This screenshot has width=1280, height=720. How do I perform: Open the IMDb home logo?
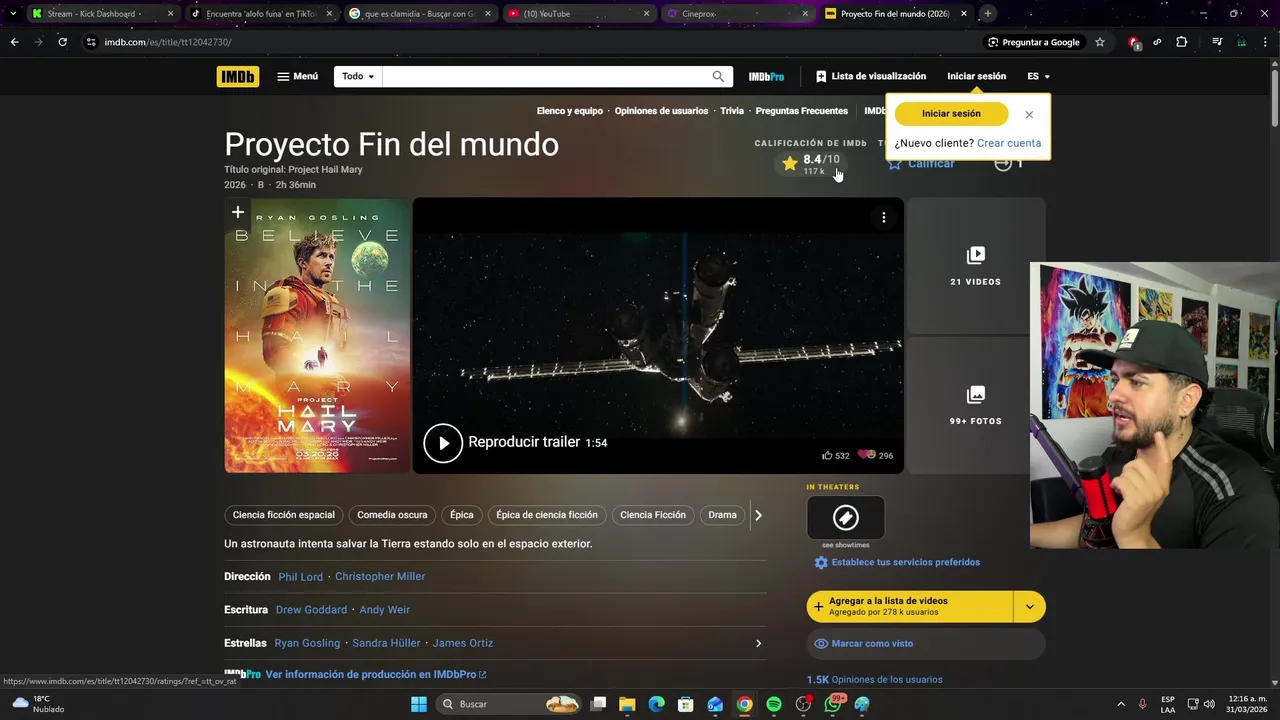click(x=238, y=76)
